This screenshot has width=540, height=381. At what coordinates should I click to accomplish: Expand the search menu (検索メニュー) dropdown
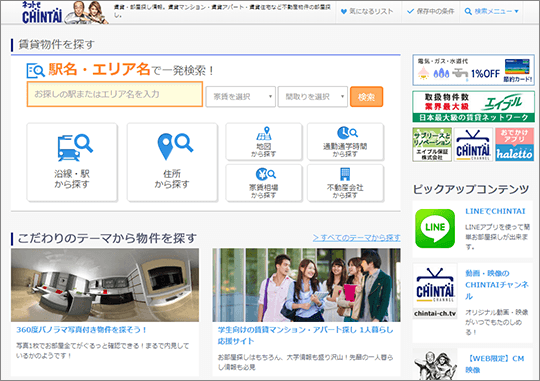492,11
